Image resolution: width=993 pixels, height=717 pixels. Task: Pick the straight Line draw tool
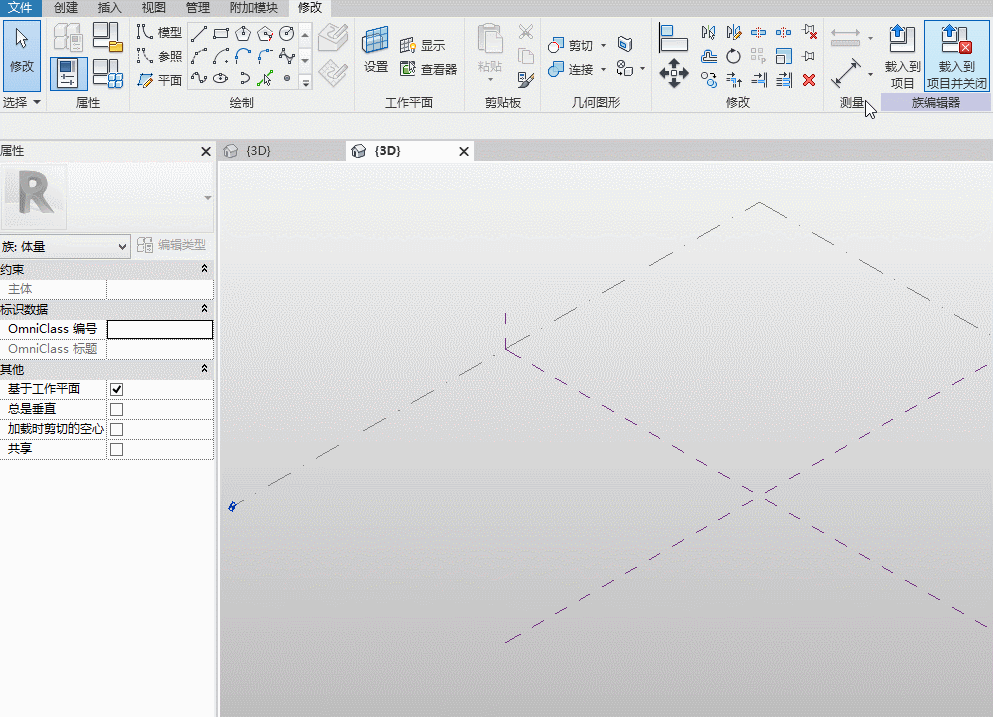point(199,33)
